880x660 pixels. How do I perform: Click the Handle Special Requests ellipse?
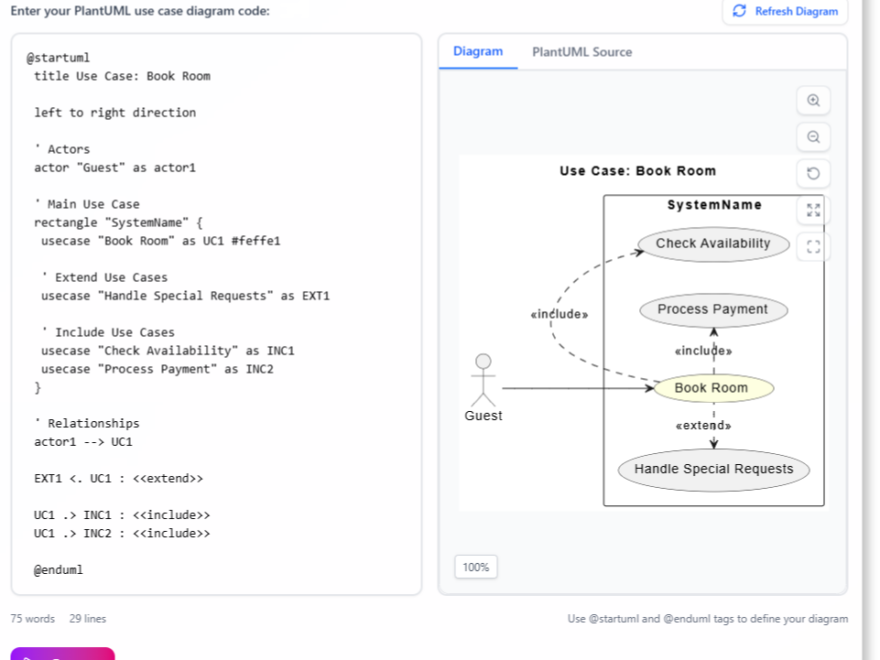coord(713,468)
